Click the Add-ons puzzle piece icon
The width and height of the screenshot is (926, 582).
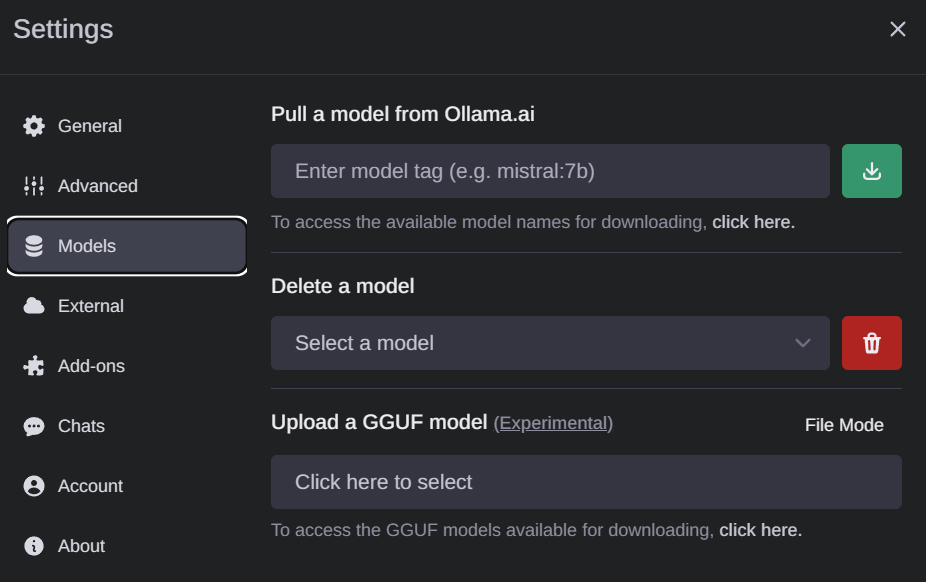(34, 366)
